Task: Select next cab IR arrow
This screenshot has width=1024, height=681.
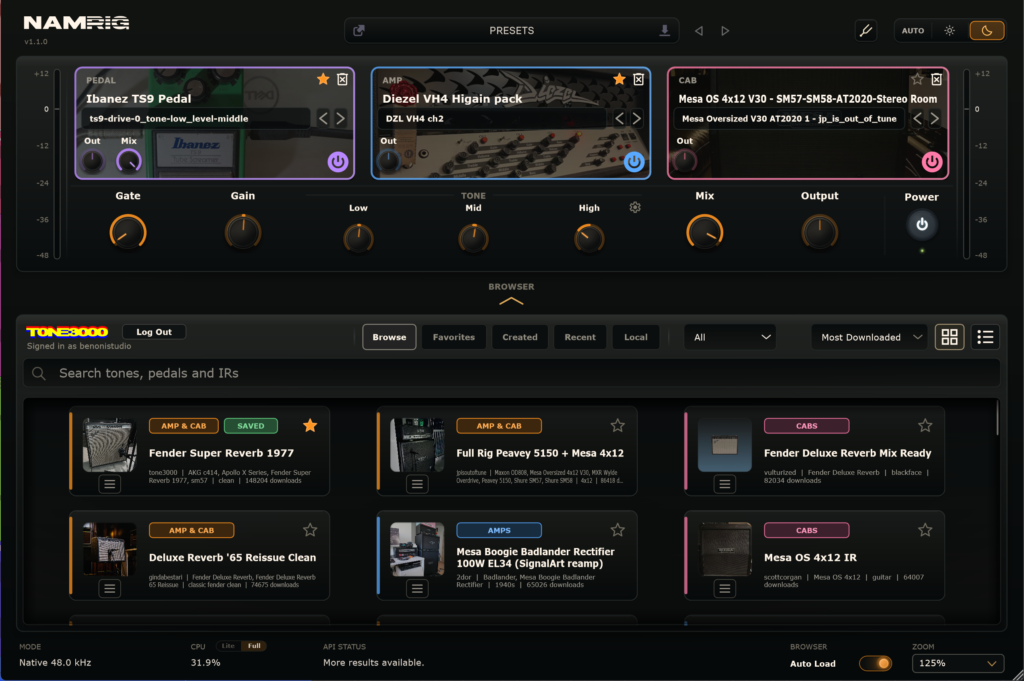Action: (x=935, y=118)
